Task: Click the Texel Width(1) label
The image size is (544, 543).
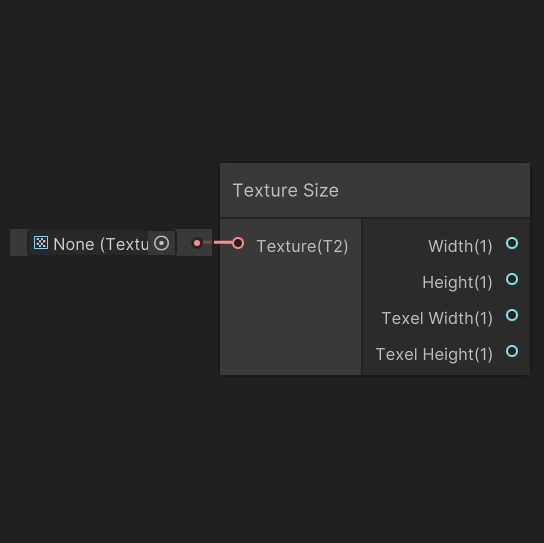Action: pos(437,319)
